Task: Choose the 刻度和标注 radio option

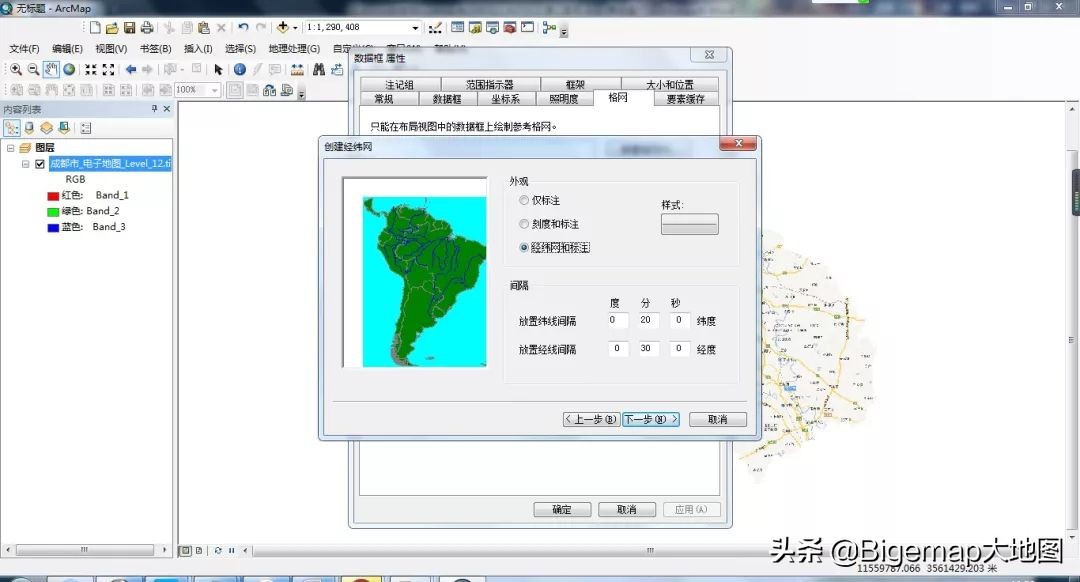Action: click(x=524, y=222)
